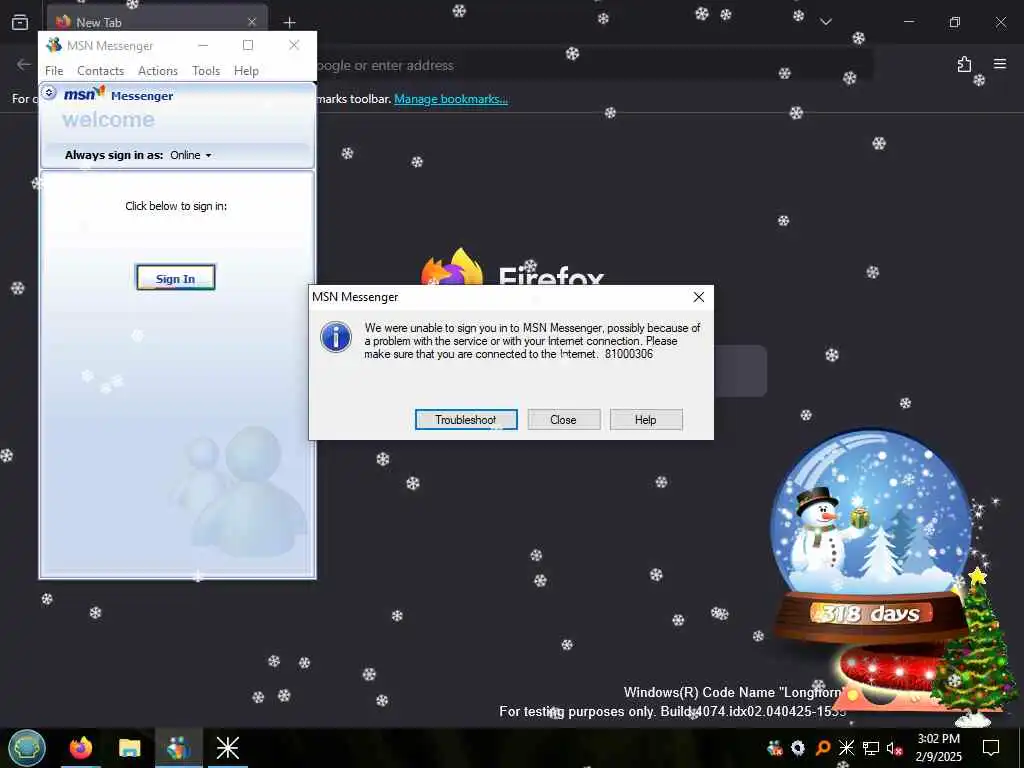Click the MSN butterfly icon in window title bar

click(54, 45)
